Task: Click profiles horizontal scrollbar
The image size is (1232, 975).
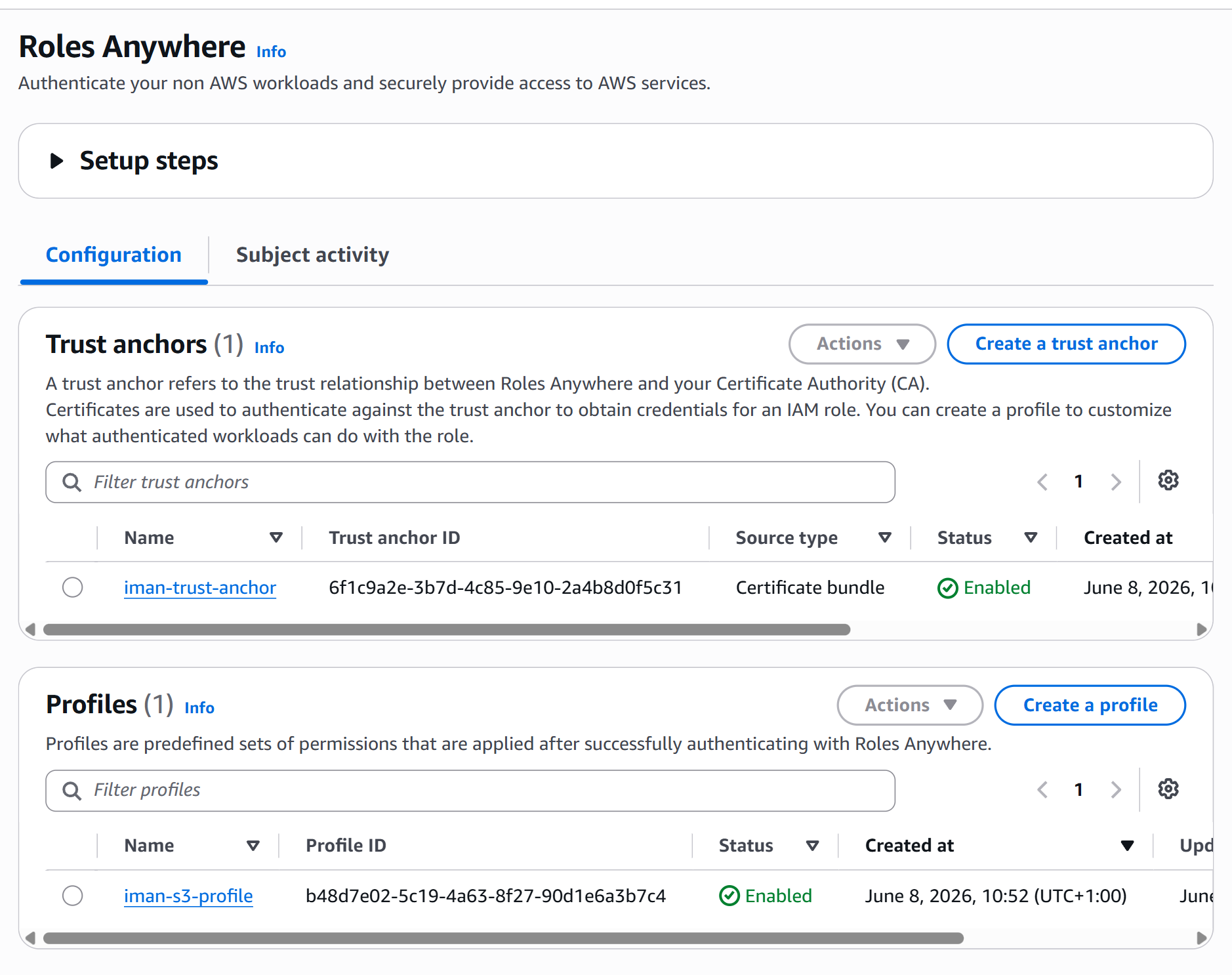Action: [503, 938]
